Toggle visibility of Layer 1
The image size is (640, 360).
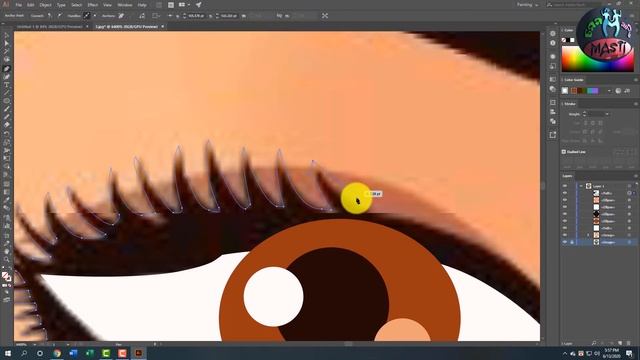click(565, 186)
